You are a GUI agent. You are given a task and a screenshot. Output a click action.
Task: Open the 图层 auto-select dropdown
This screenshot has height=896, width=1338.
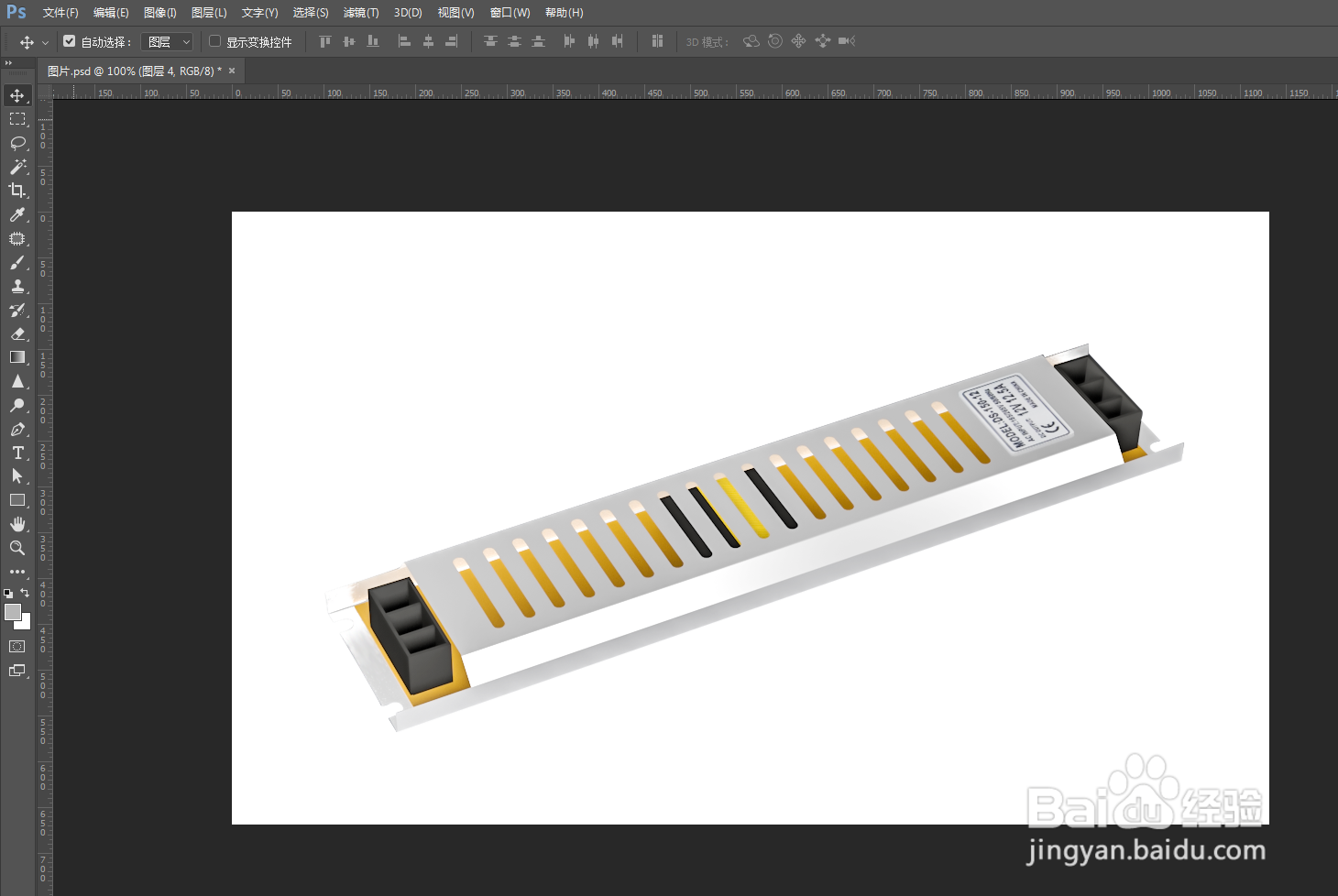click(x=167, y=42)
